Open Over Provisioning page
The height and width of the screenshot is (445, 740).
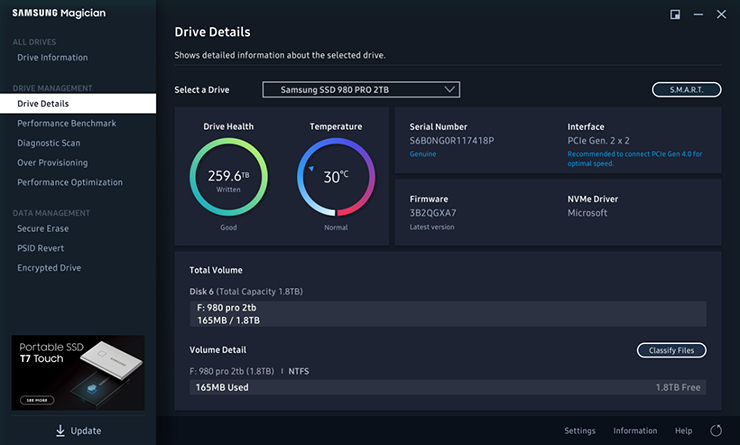[52, 163]
